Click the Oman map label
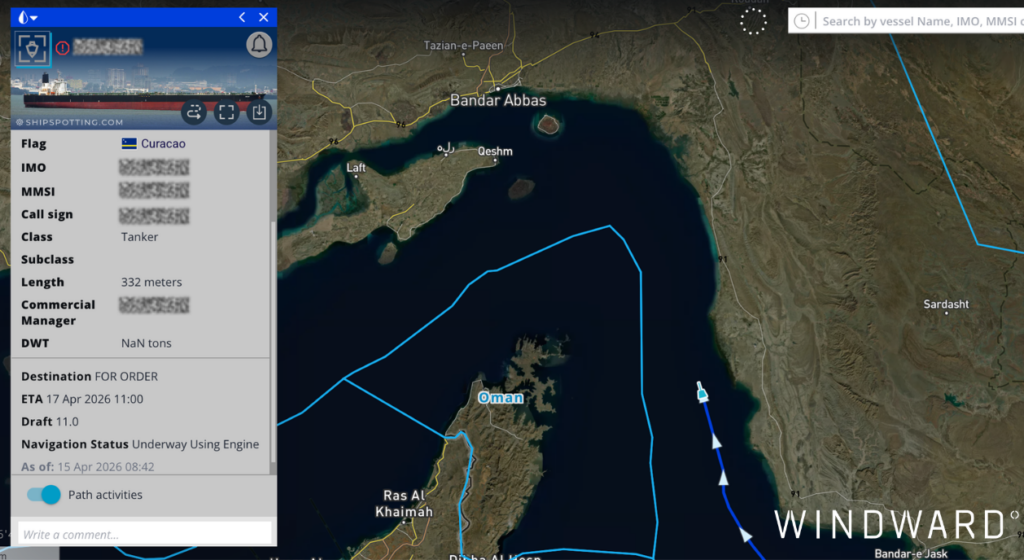The image size is (1024, 560). 501,397
